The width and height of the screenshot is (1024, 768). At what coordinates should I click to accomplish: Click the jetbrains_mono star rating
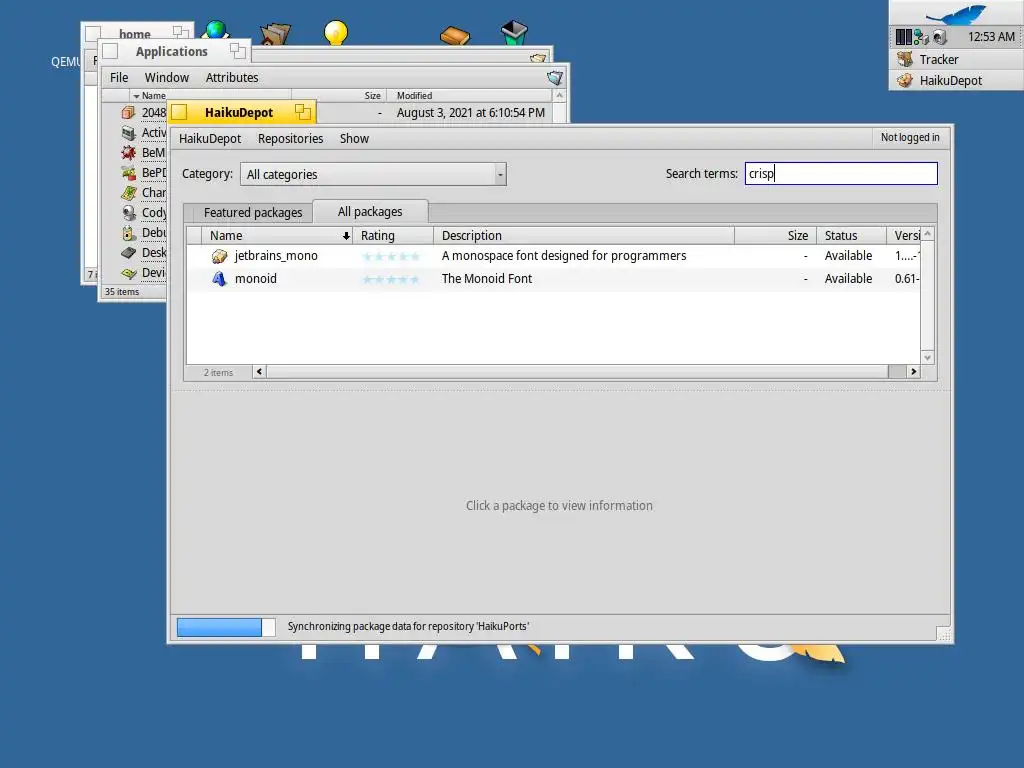(391, 257)
